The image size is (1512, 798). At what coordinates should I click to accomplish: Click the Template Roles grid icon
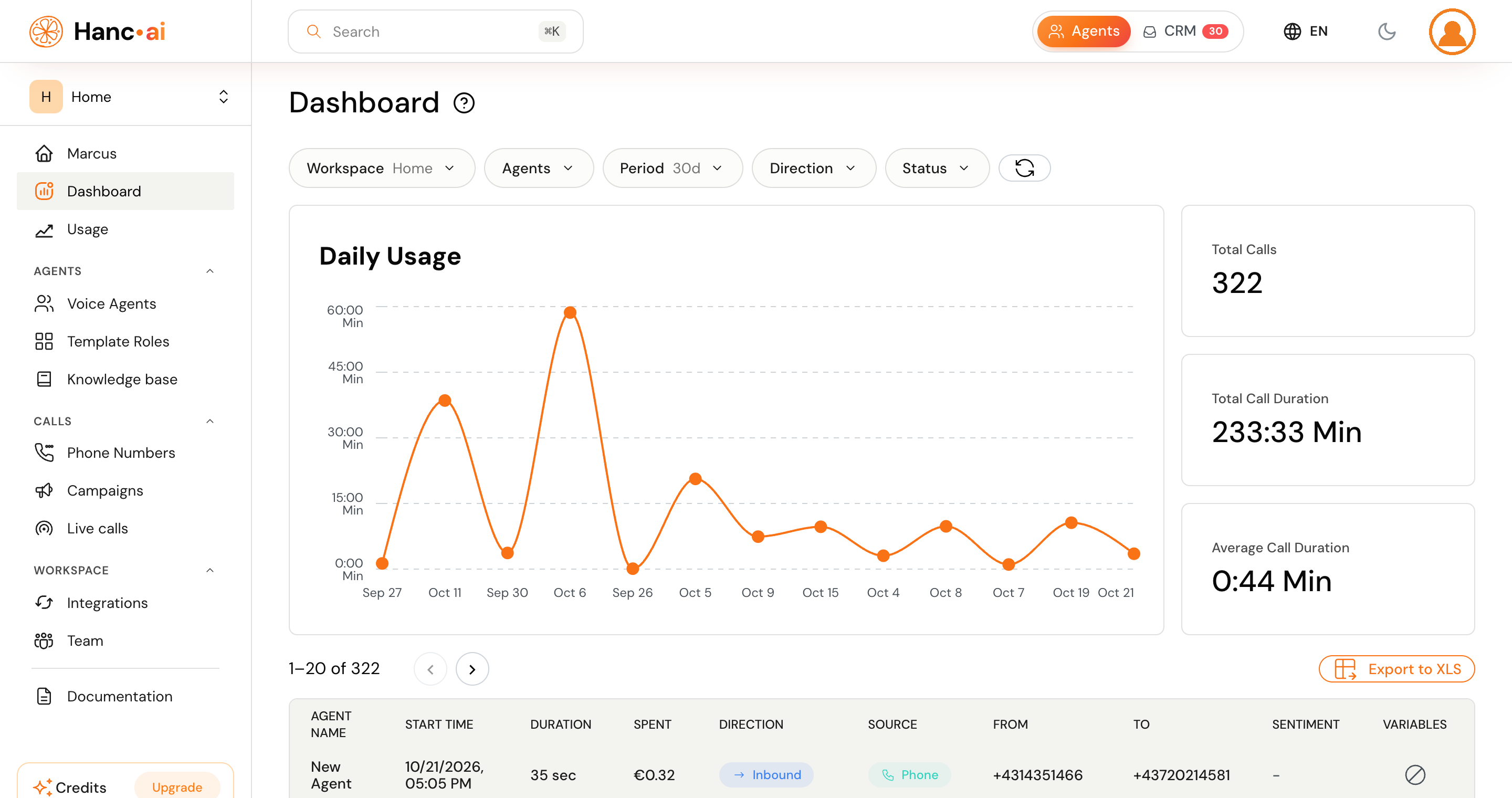(x=44, y=341)
